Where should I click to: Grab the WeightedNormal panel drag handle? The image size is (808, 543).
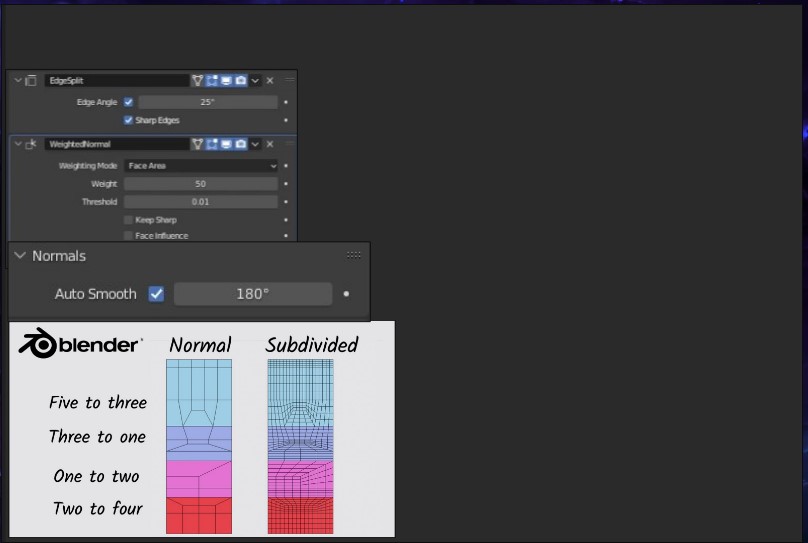289,144
